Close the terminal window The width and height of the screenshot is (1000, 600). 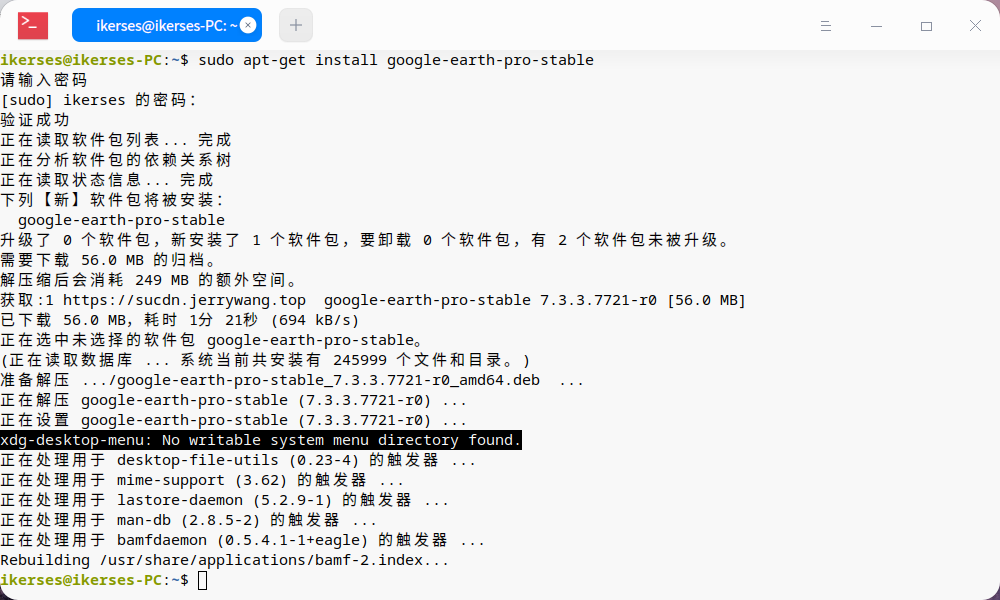click(975, 26)
